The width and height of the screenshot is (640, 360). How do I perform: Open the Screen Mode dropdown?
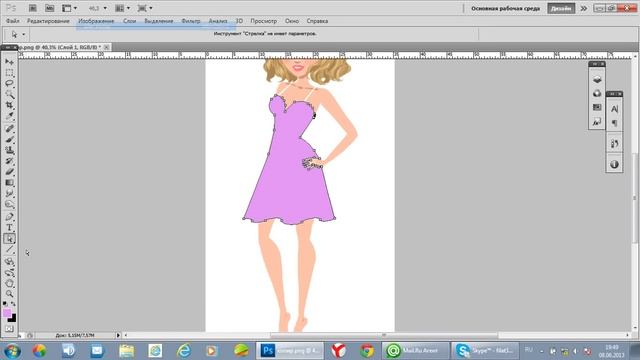pos(145,8)
